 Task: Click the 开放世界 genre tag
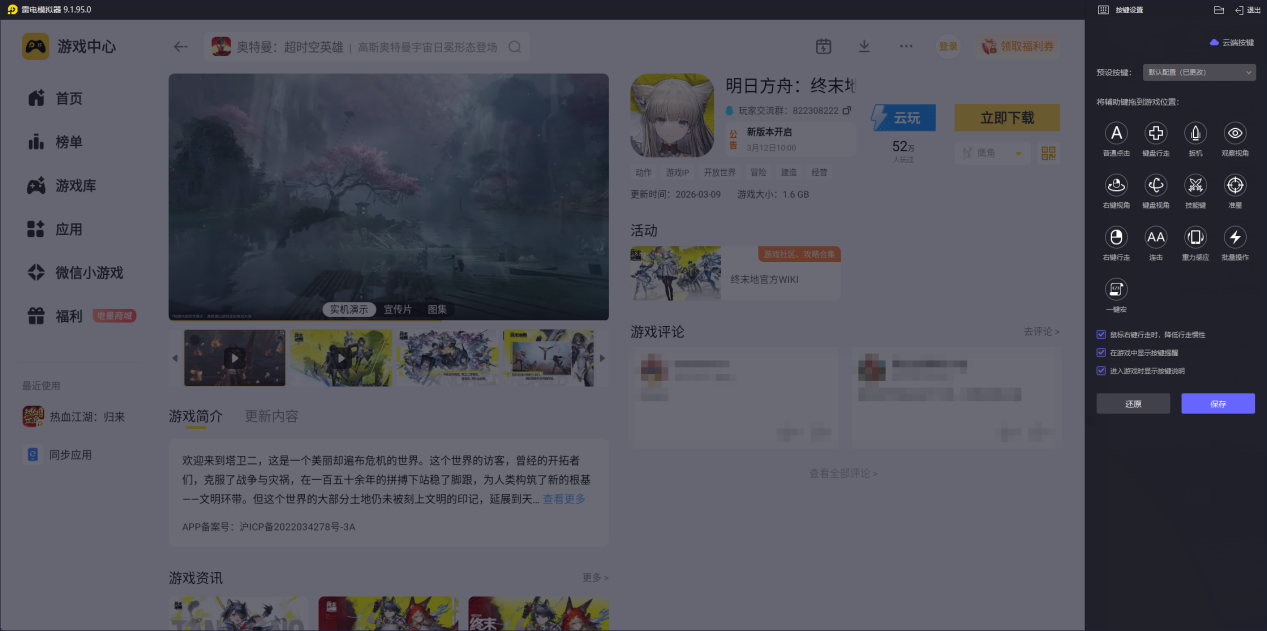(x=719, y=172)
